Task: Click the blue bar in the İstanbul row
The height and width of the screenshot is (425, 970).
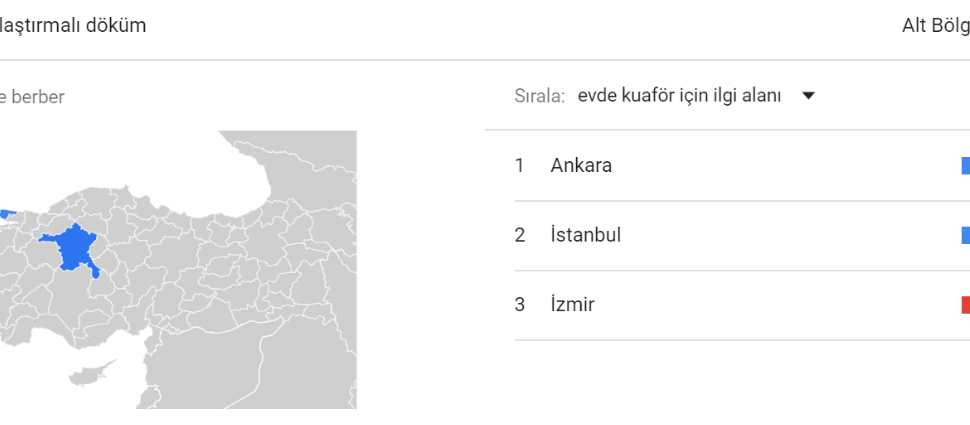Action: tap(966, 235)
